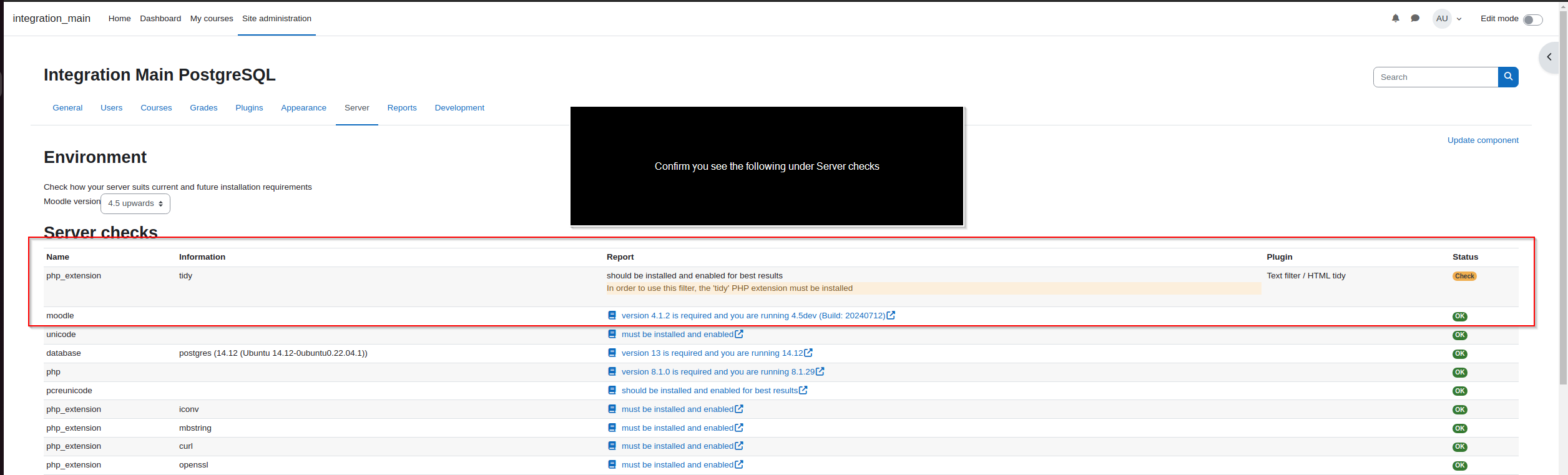Switch to the Users admin tab
1568x475 pixels.
click(111, 108)
